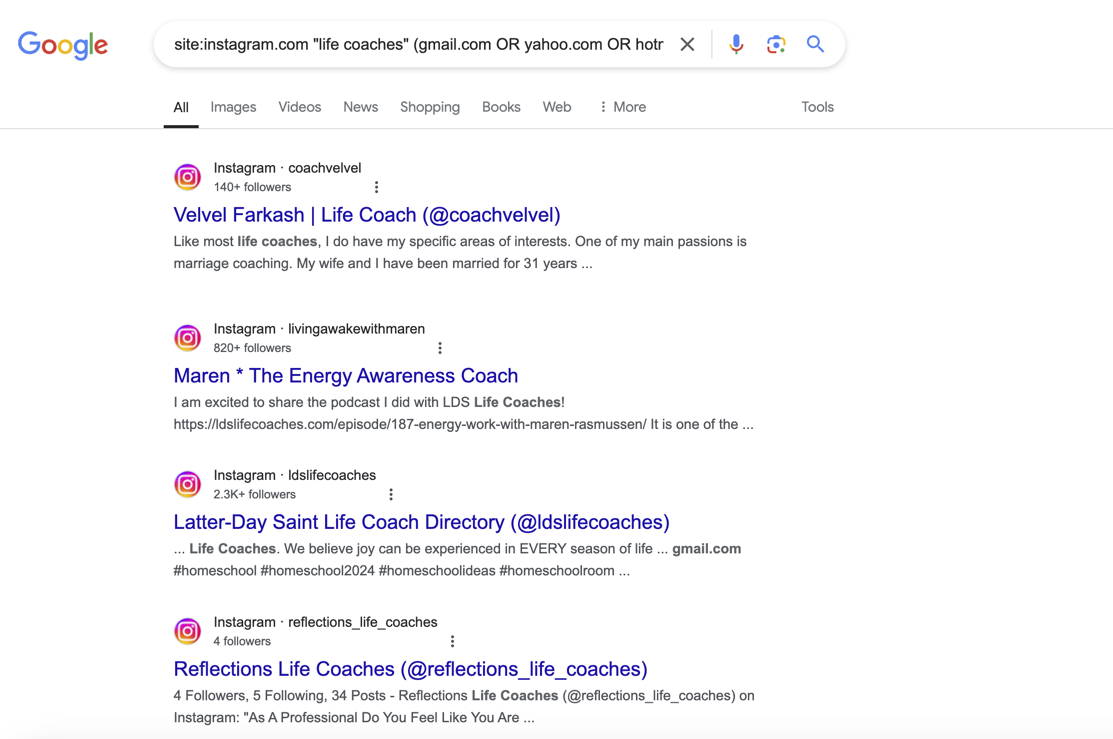The height and width of the screenshot is (739, 1113).
Task: Open the Shopping results tab
Action: coord(430,106)
